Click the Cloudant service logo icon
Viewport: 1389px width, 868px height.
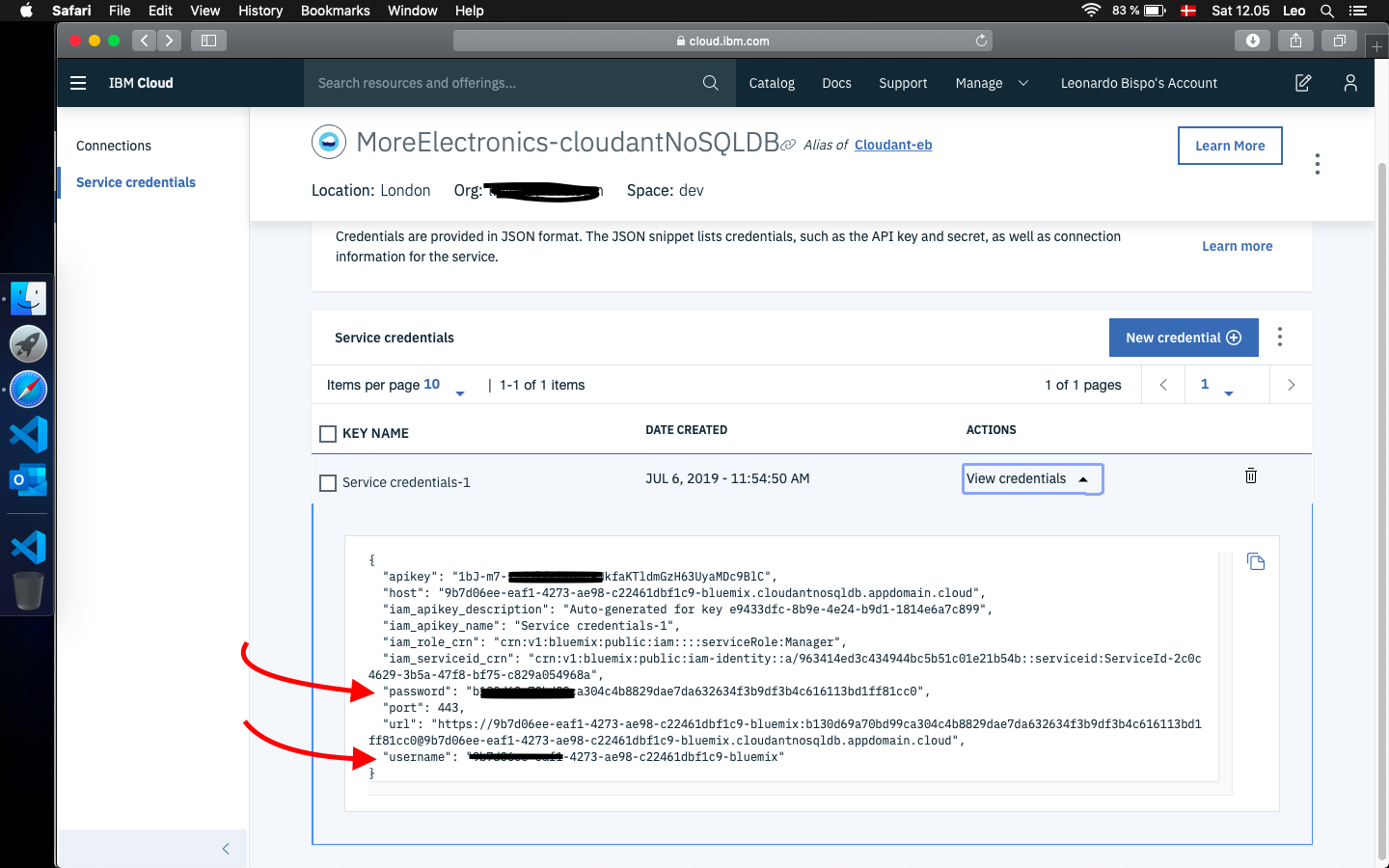point(329,142)
